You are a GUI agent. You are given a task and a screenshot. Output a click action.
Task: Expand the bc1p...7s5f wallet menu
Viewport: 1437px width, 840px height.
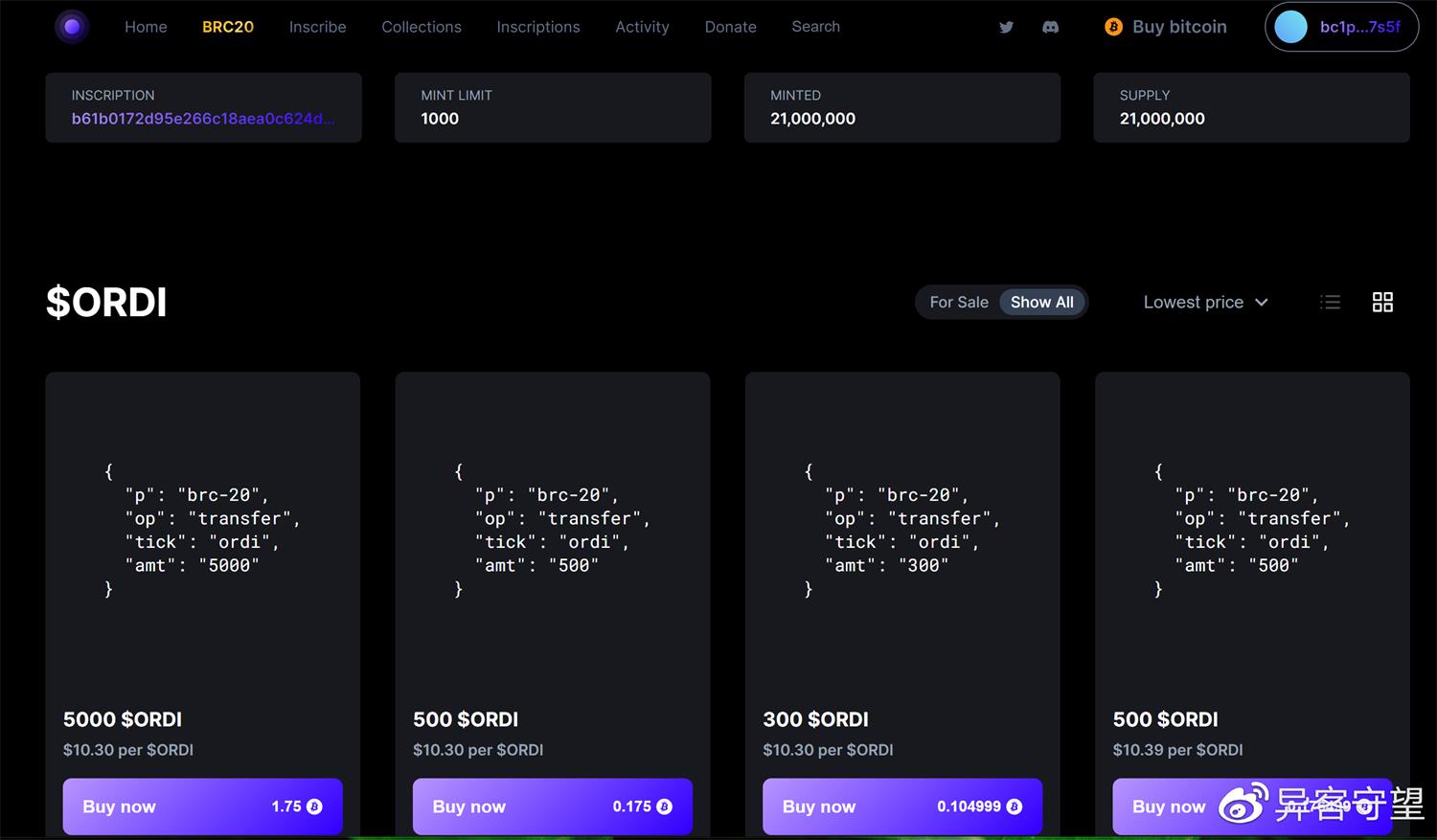(1359, 27)
